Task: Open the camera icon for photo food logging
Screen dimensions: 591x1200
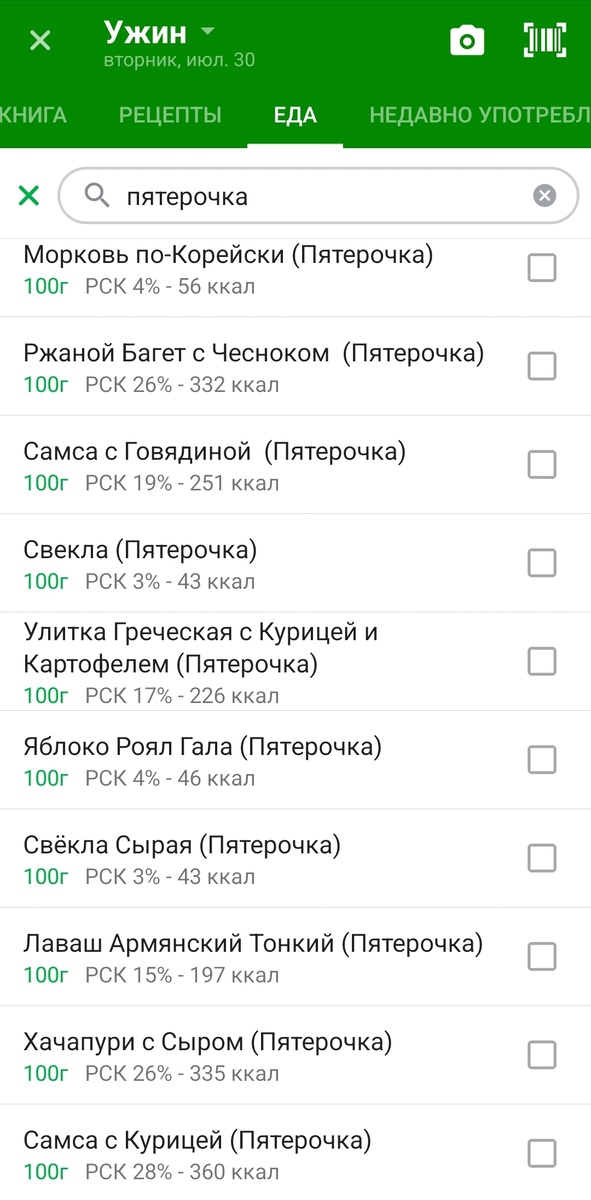Action: (467, 40)
